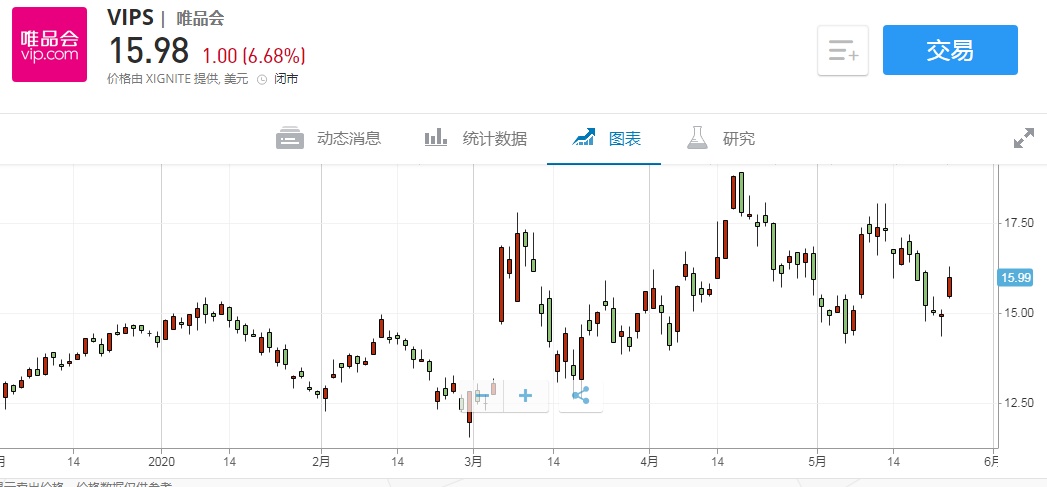This screenshot has height=487, width=1047.
Task: Click the 动态消息 feed icon
Action: click(x=290, y=138)
